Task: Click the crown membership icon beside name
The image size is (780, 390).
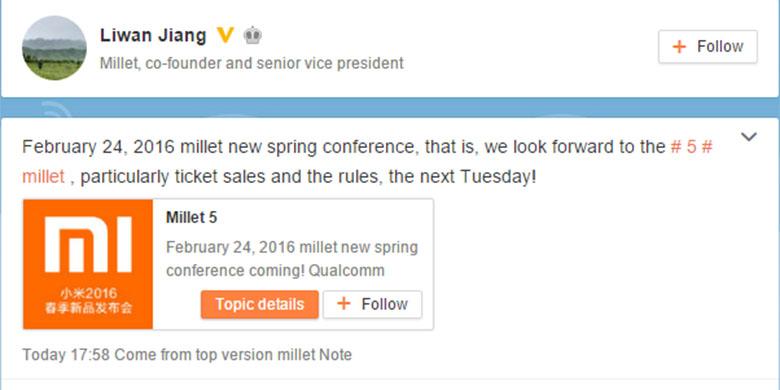Action: 253,35
